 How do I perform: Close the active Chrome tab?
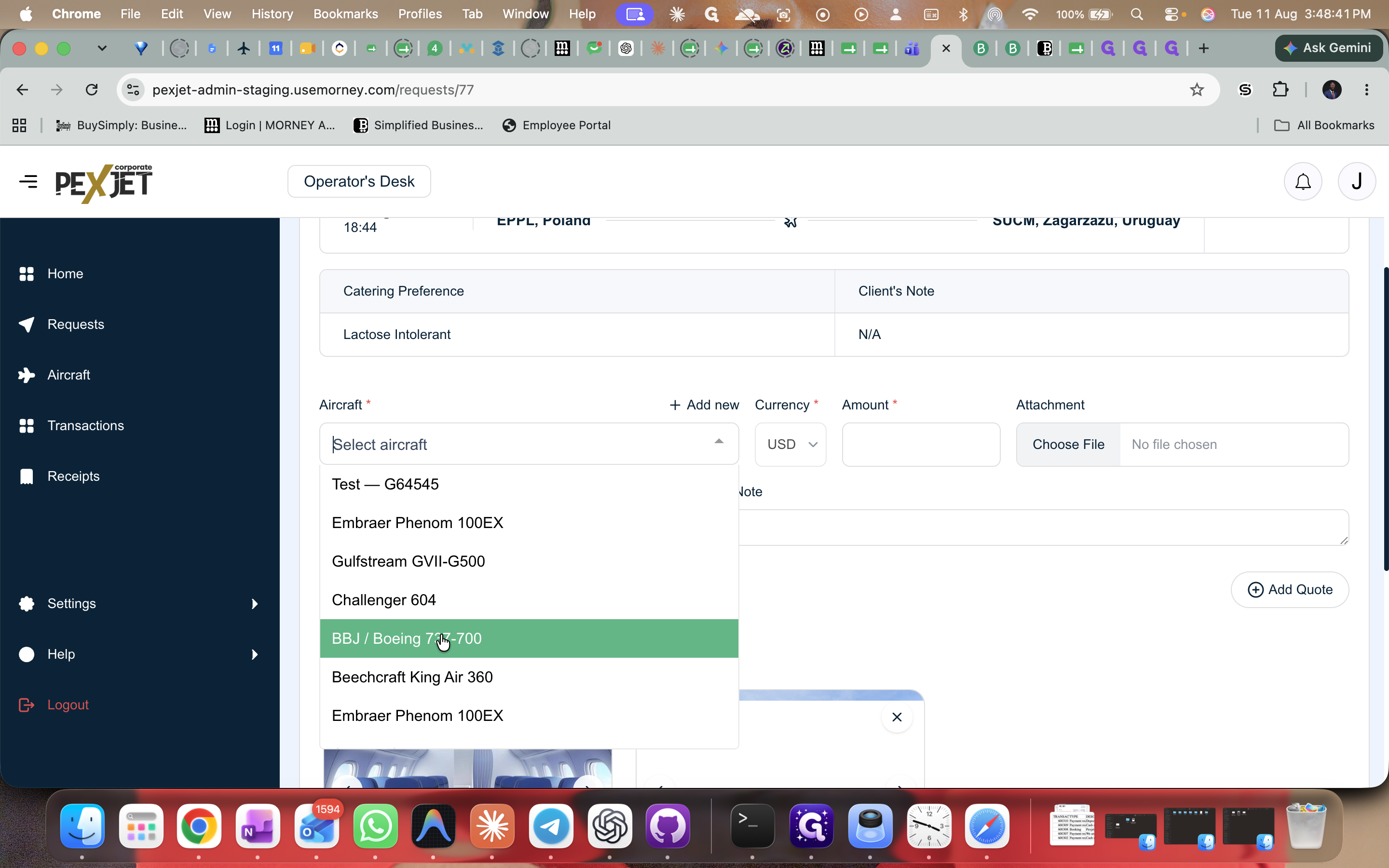[946, 48]
